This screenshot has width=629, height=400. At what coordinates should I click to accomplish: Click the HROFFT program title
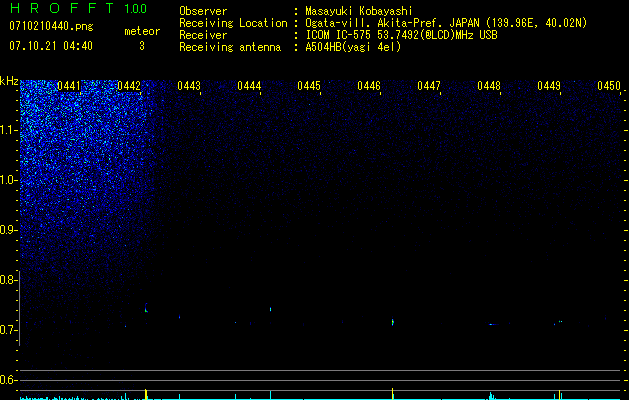click(62, 8)
